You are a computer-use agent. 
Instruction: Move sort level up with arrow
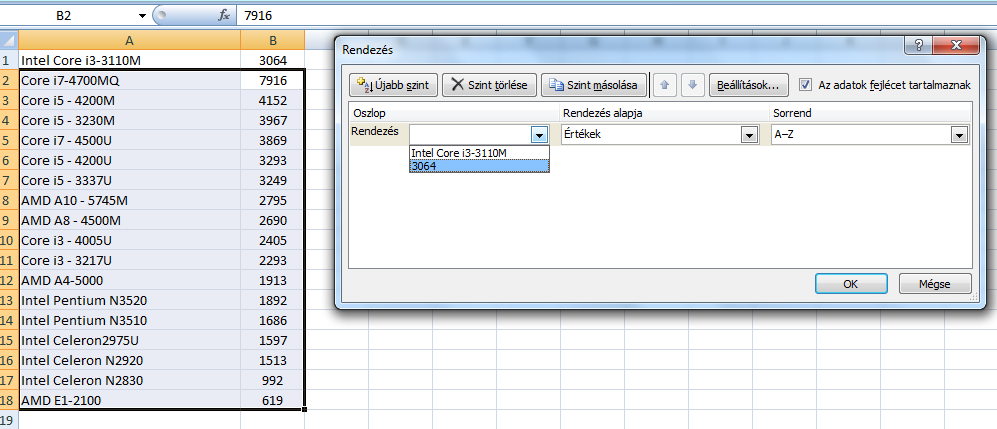(x=664, y=85)
